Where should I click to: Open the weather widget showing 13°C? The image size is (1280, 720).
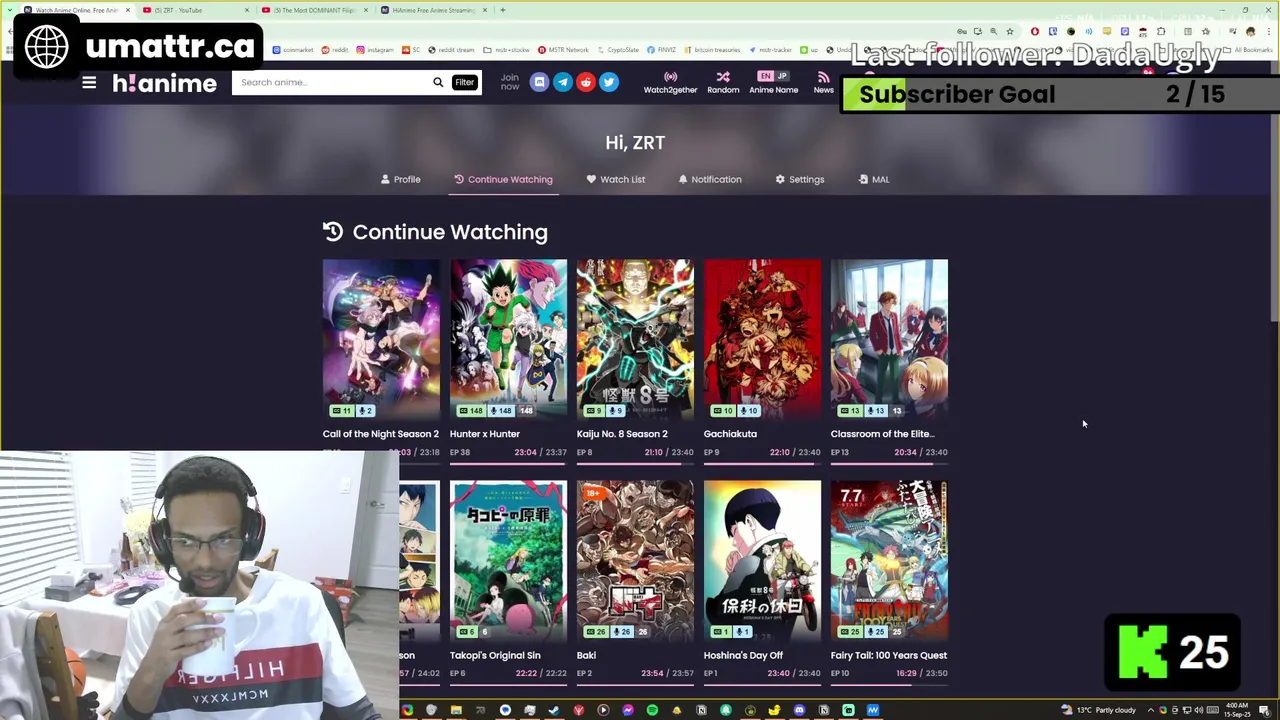[x=1098, y=710]
